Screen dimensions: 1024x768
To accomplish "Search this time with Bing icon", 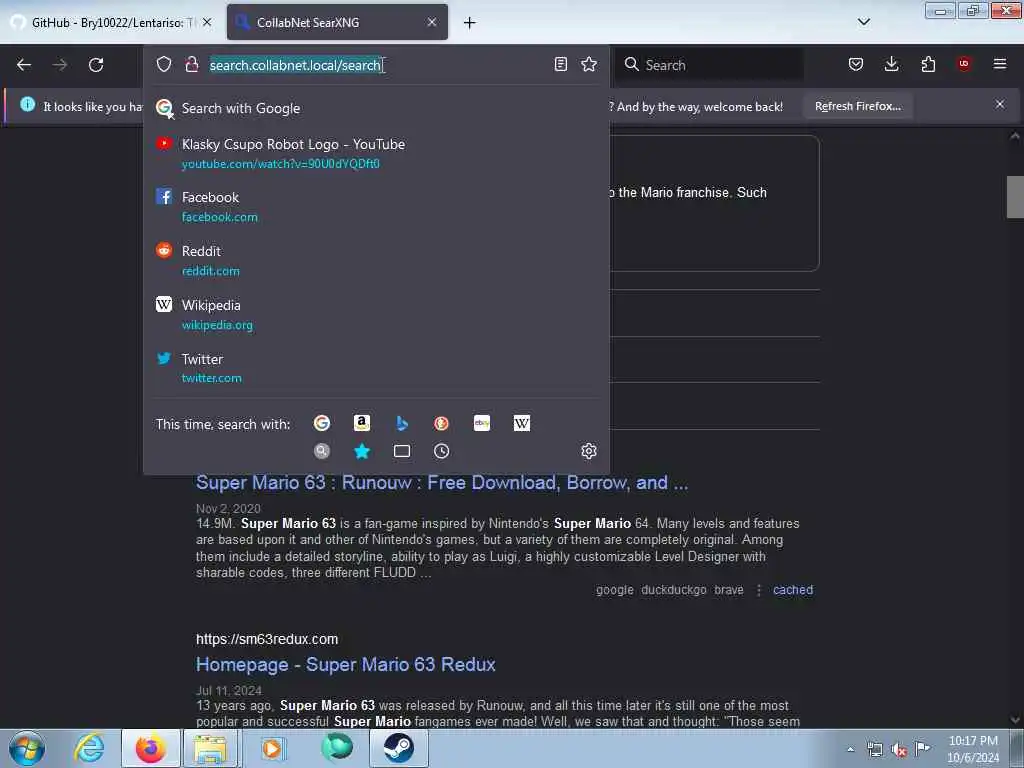I will pos(402,423).
